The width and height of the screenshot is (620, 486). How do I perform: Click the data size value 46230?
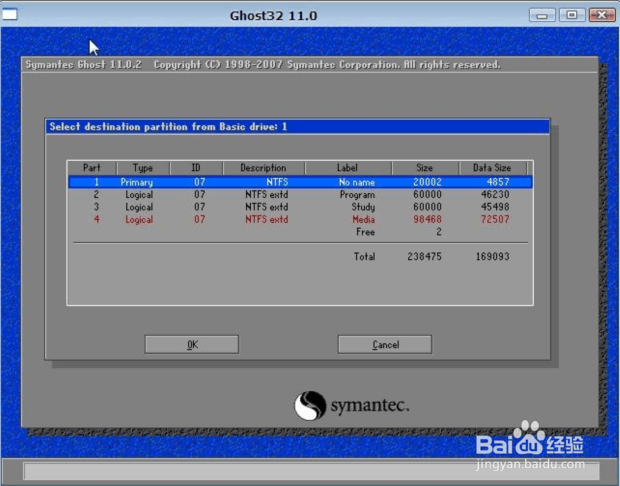click(x=495, y=195)
